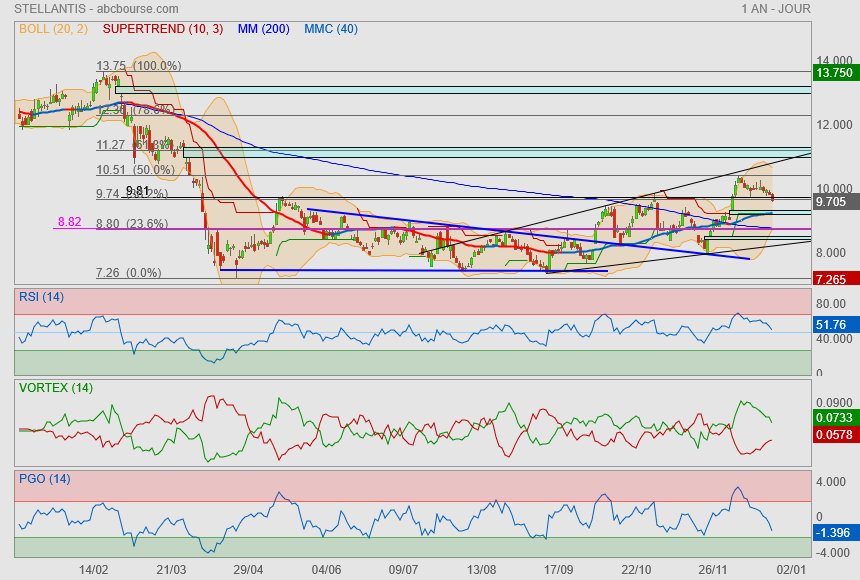
Task: Open the VORTEX (14) panel label
Action: pos(55,387)
